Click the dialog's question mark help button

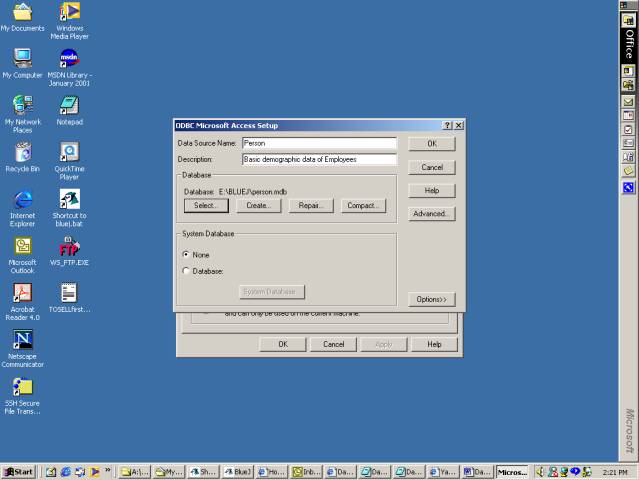(x=447, y=126)
